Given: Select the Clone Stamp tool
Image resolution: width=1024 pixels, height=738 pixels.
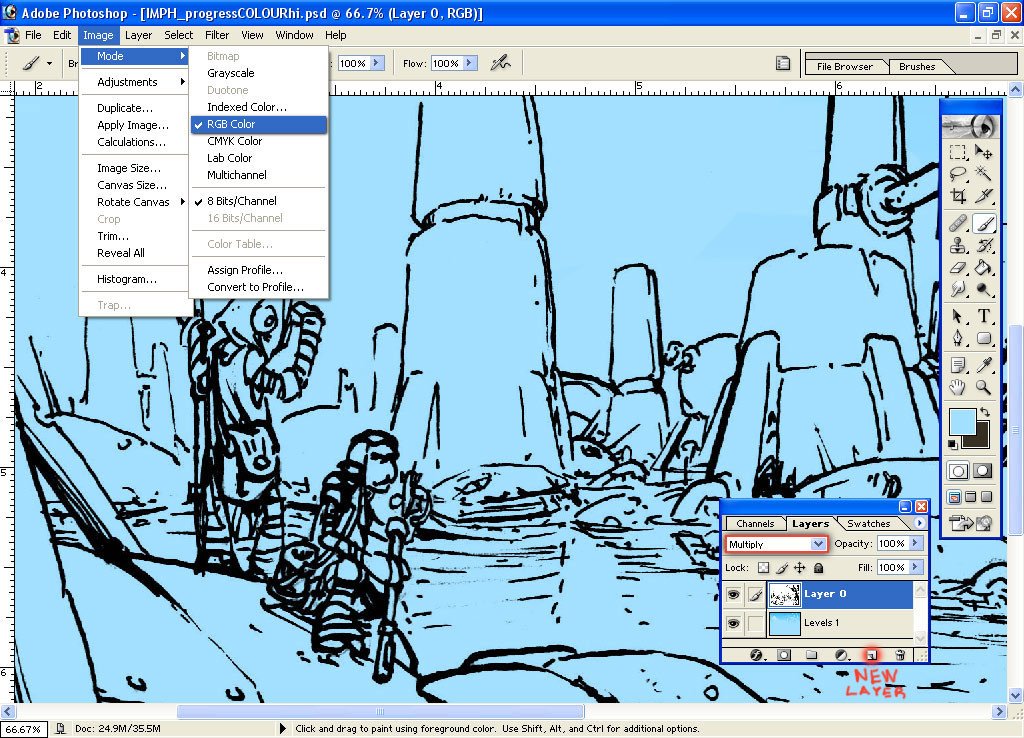Looking at the screenshot, I should (958, 246).
